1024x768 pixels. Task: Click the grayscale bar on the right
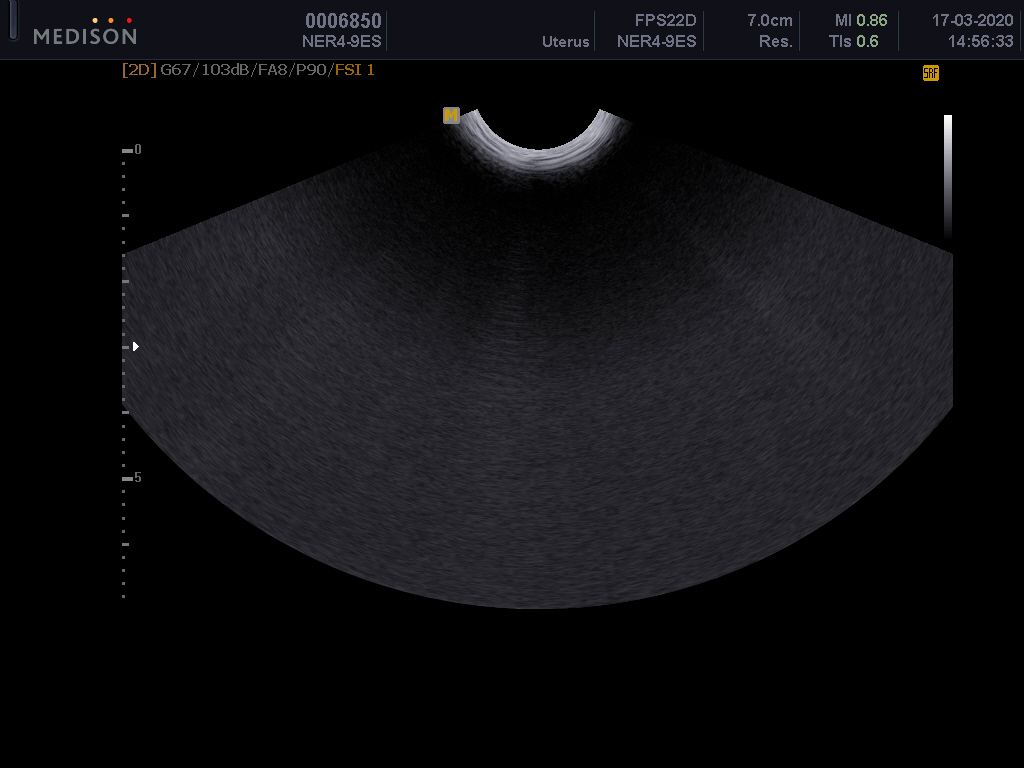click(x=947, y=175)
